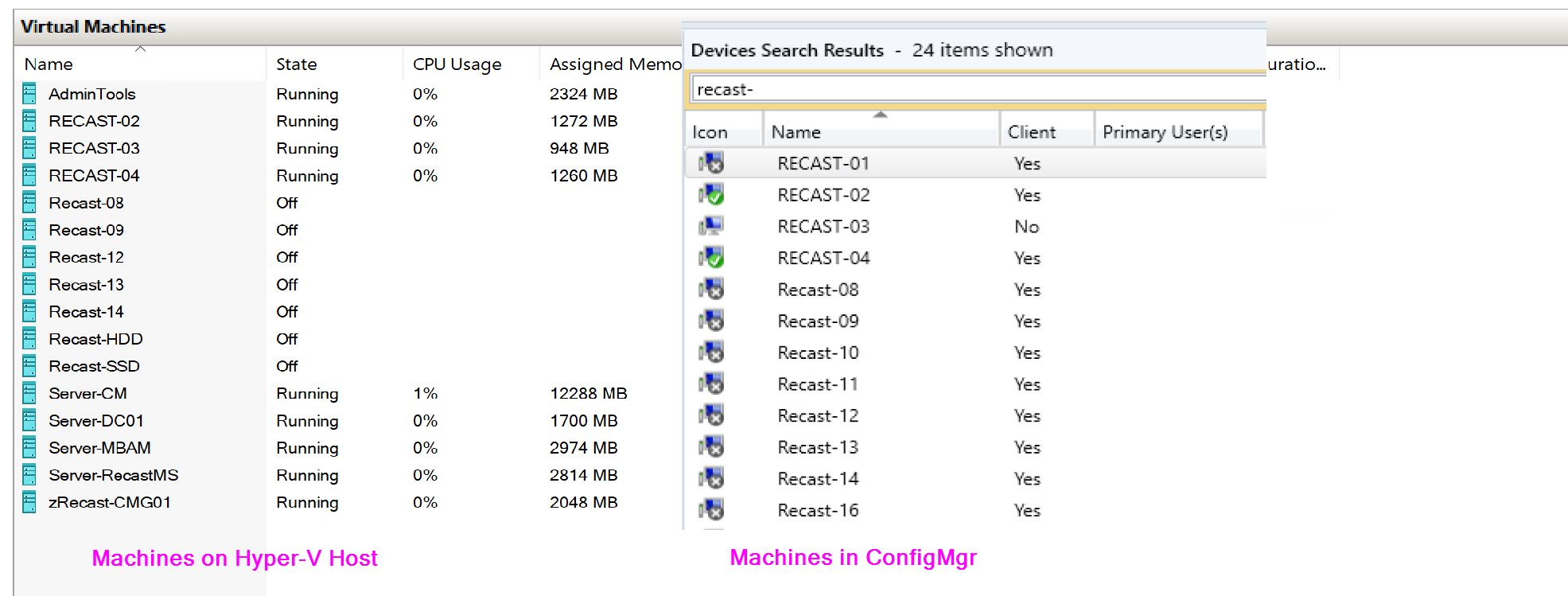Click the Server-CM VM icon
The width and height of the screenshot is (1568, 596).
click(x=29, y=393)
